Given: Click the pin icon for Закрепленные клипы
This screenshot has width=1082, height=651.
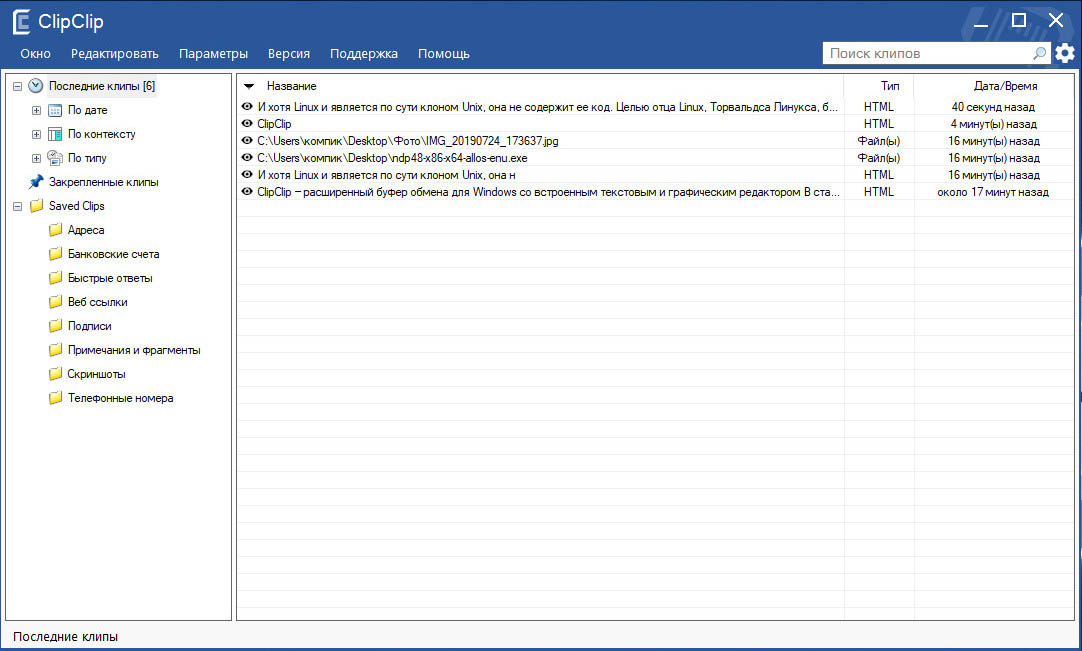Looking at the screenshot, I should coord(36,182).
